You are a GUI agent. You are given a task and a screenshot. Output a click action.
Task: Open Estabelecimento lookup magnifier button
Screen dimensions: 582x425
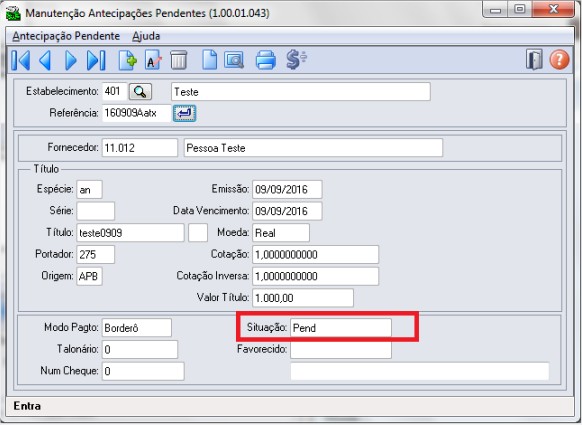(x=140, y=92)
